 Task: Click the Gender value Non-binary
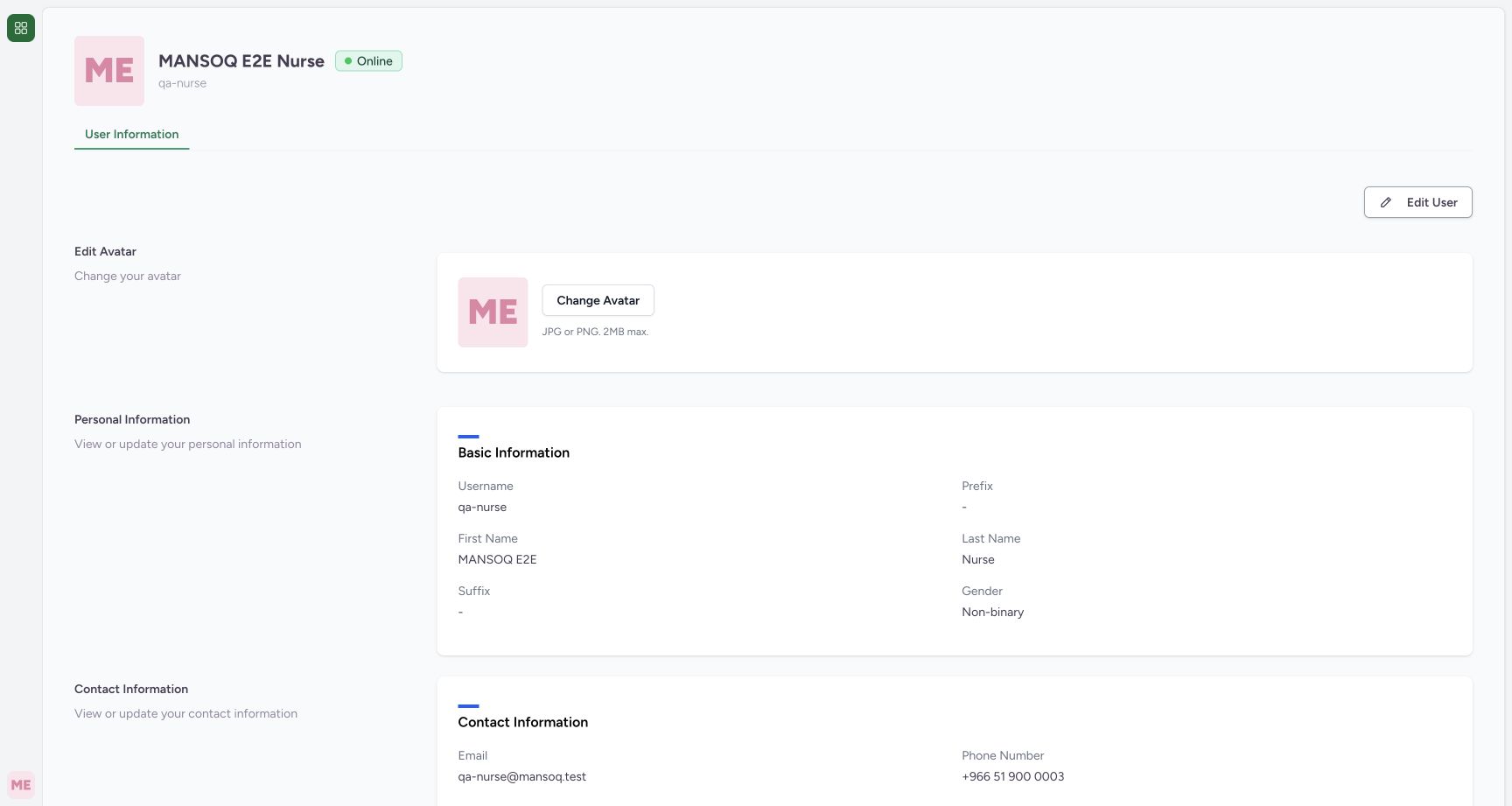[992, 612]
